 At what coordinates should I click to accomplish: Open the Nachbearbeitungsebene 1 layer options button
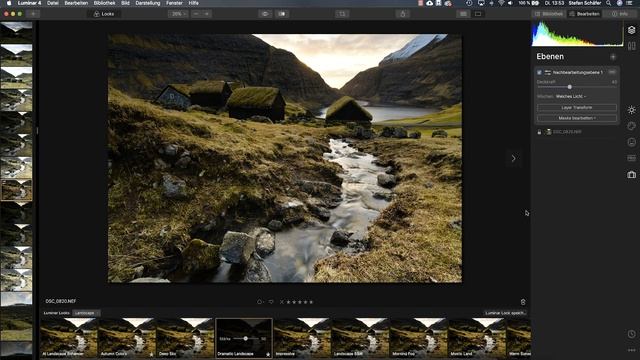[x=612, y=72]
